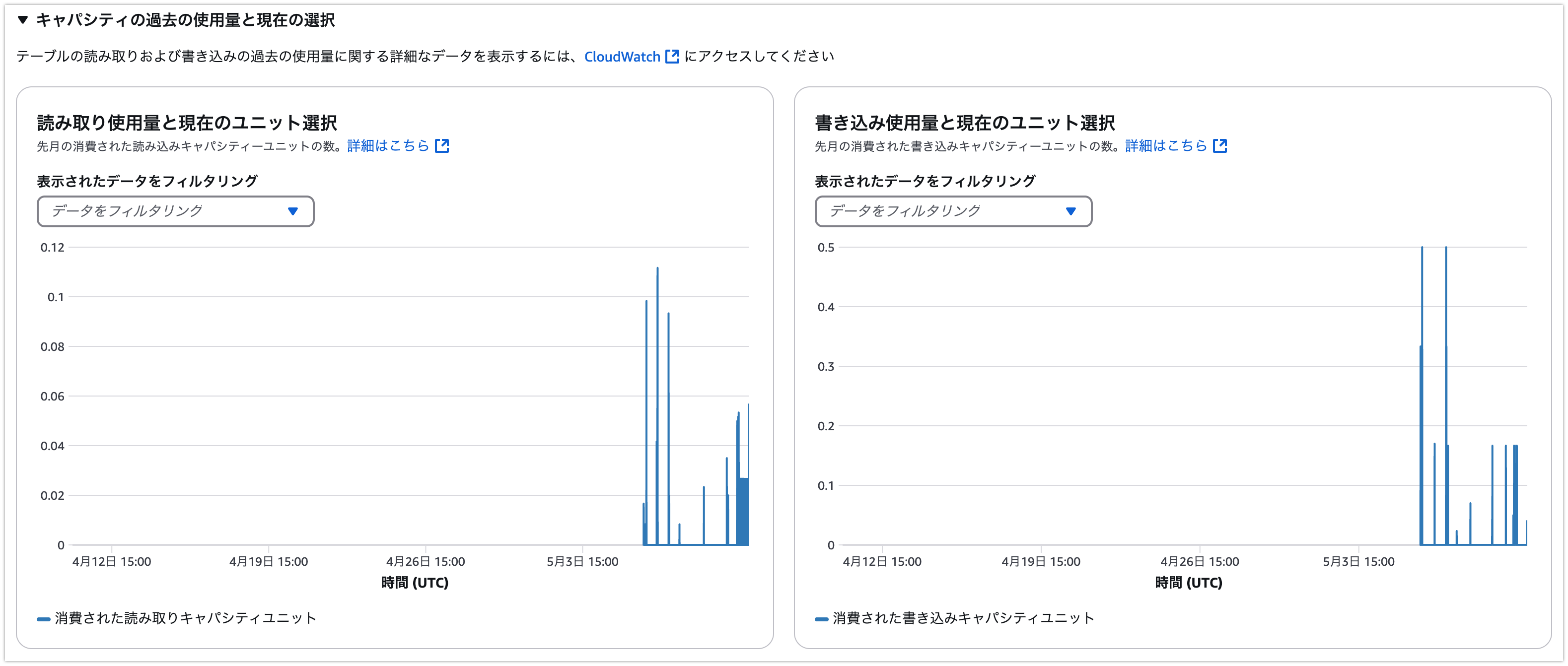This screenshot has height=666, width=1568.
Task: Click dropdown arrow of read chart filter
Action: point(293,211)
